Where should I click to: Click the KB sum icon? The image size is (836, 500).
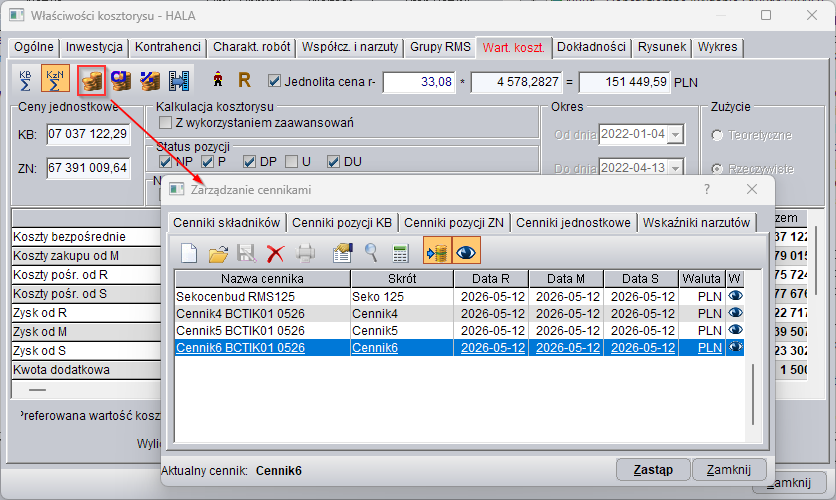click(x=25, y=80)
